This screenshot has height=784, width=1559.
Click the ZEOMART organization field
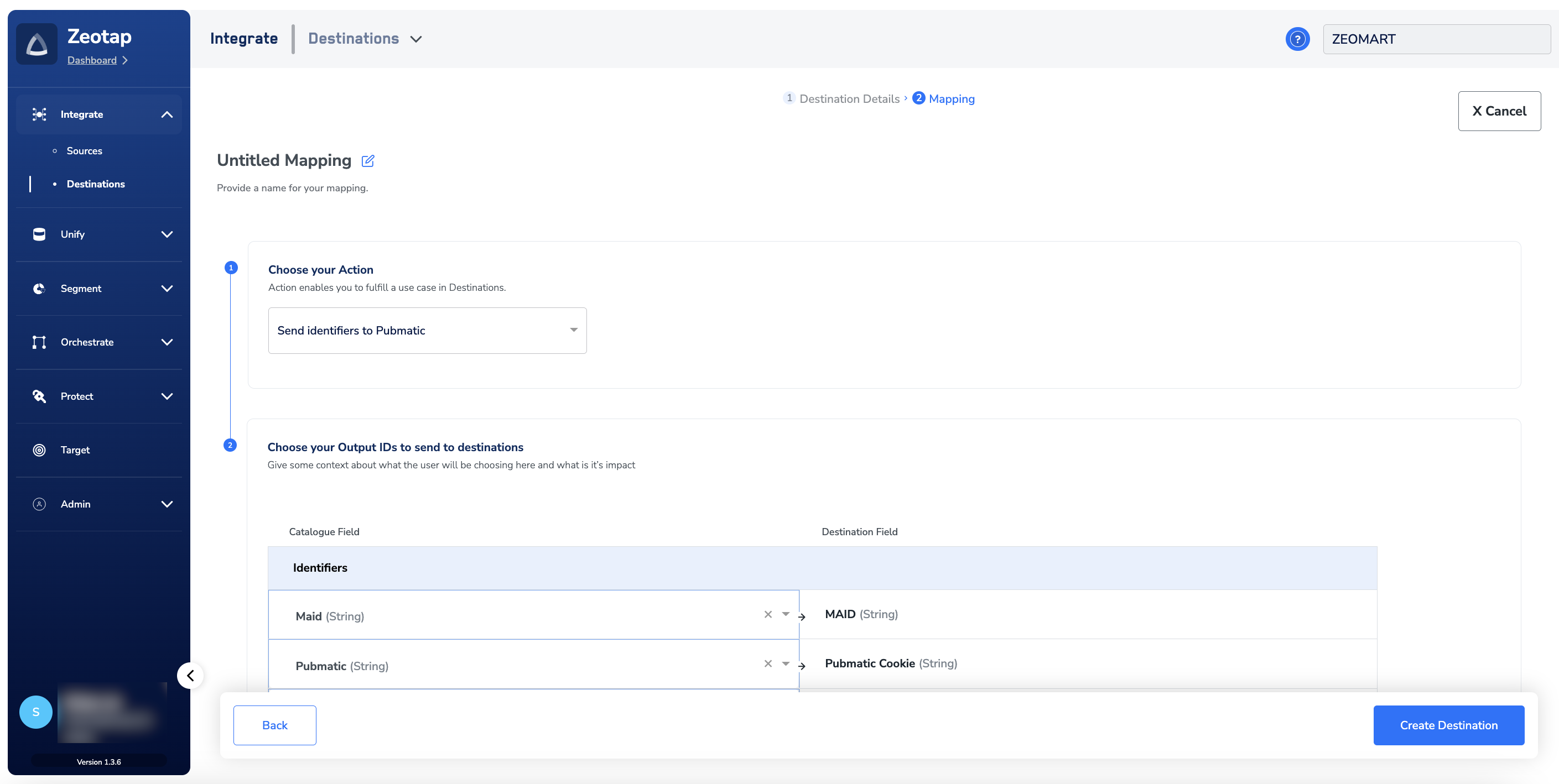1436,39
